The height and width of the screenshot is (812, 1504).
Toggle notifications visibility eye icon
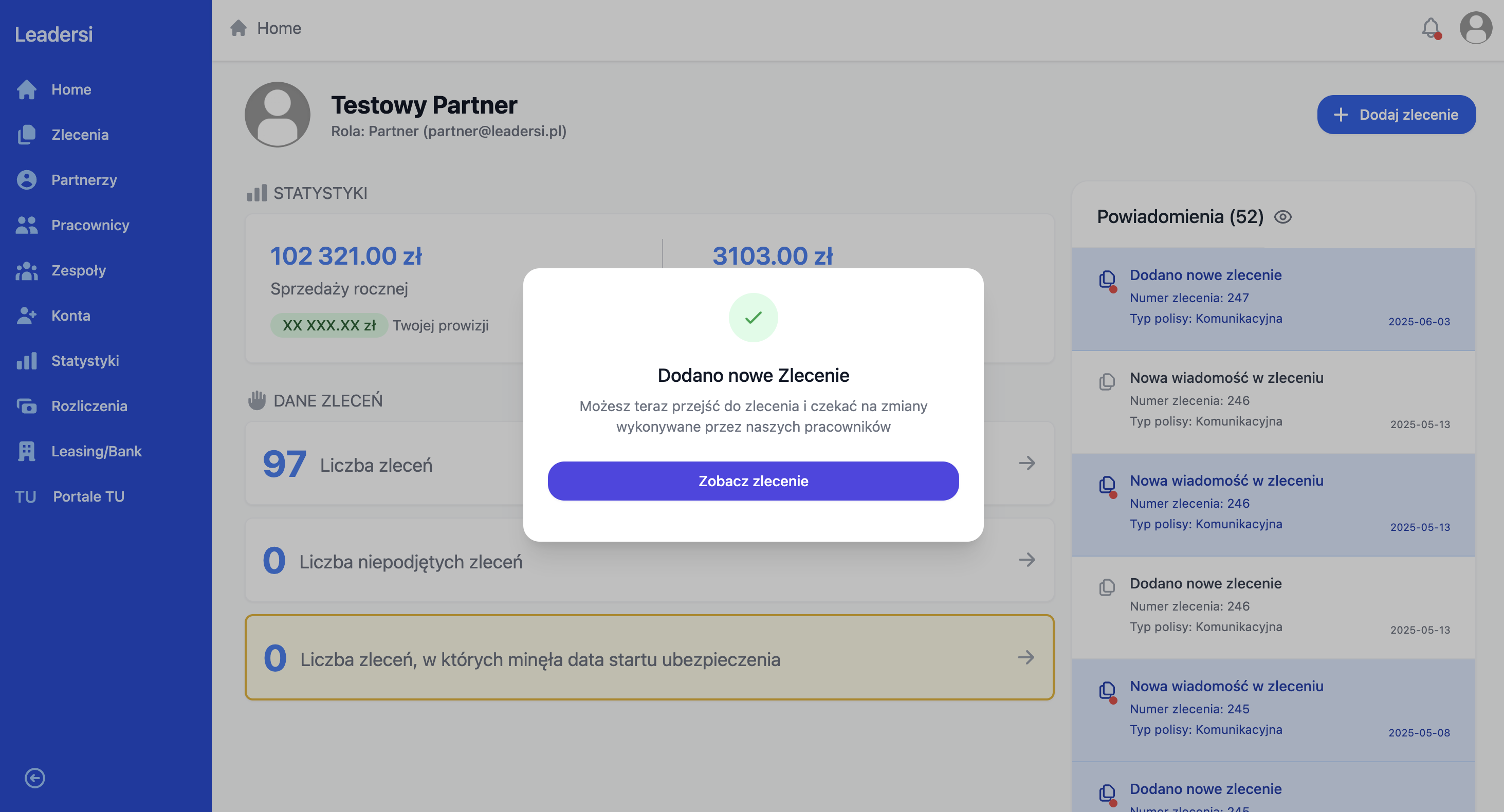(x=1283, y=216)
